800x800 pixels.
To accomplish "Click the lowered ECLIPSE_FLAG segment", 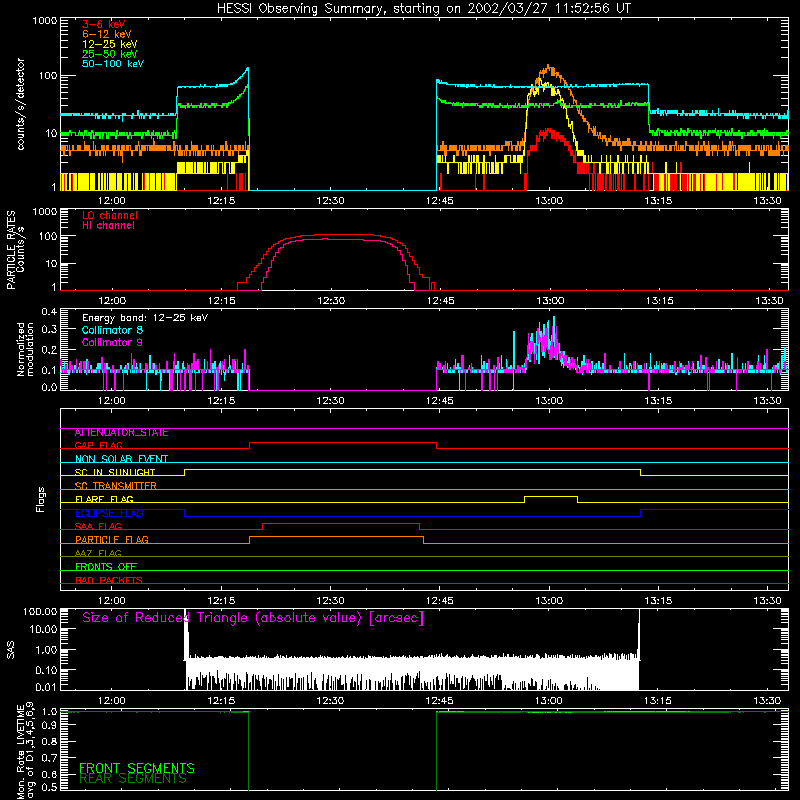I will coord(412,516).
